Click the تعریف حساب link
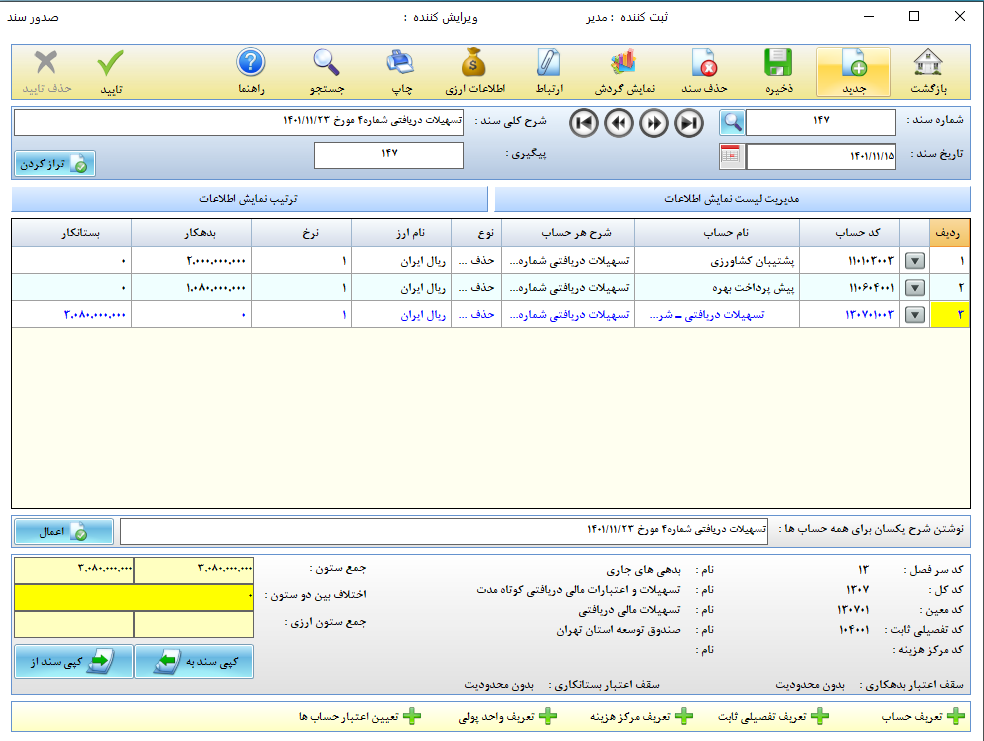This screenshot has height=741, width=984. [921, 717]
